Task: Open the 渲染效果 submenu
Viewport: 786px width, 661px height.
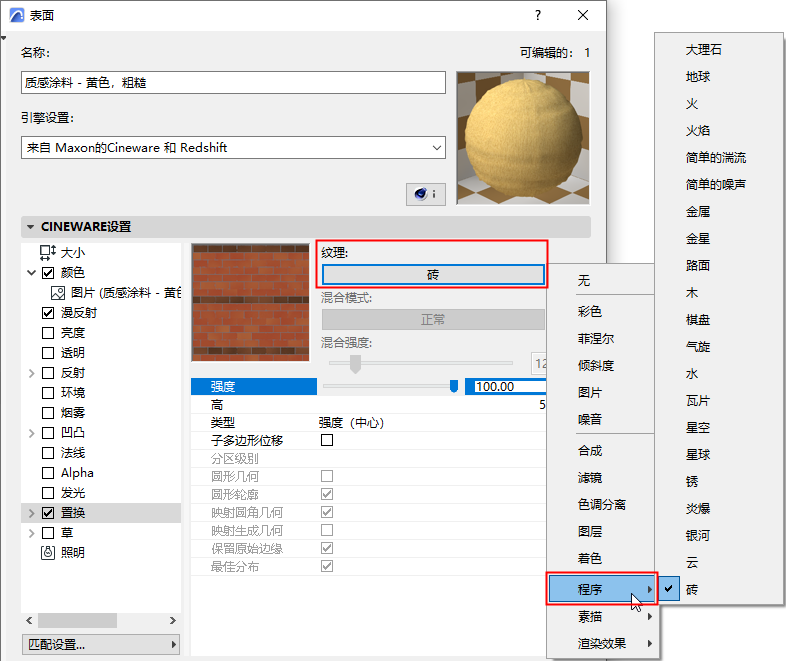Action: (x=602, y=643)
